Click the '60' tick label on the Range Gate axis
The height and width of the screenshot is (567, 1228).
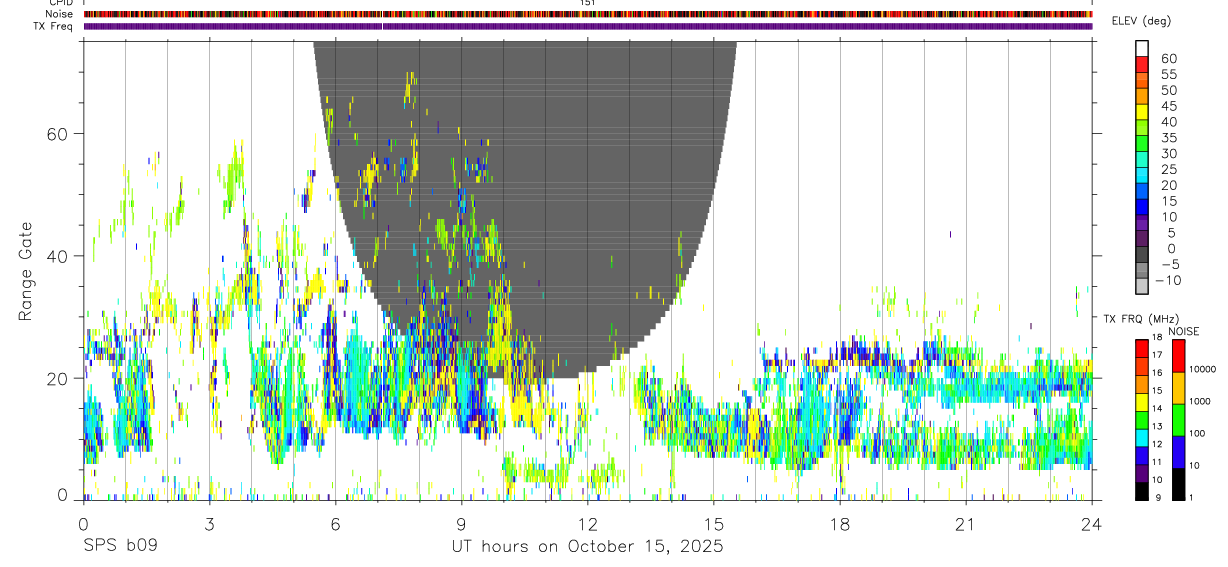57,133
